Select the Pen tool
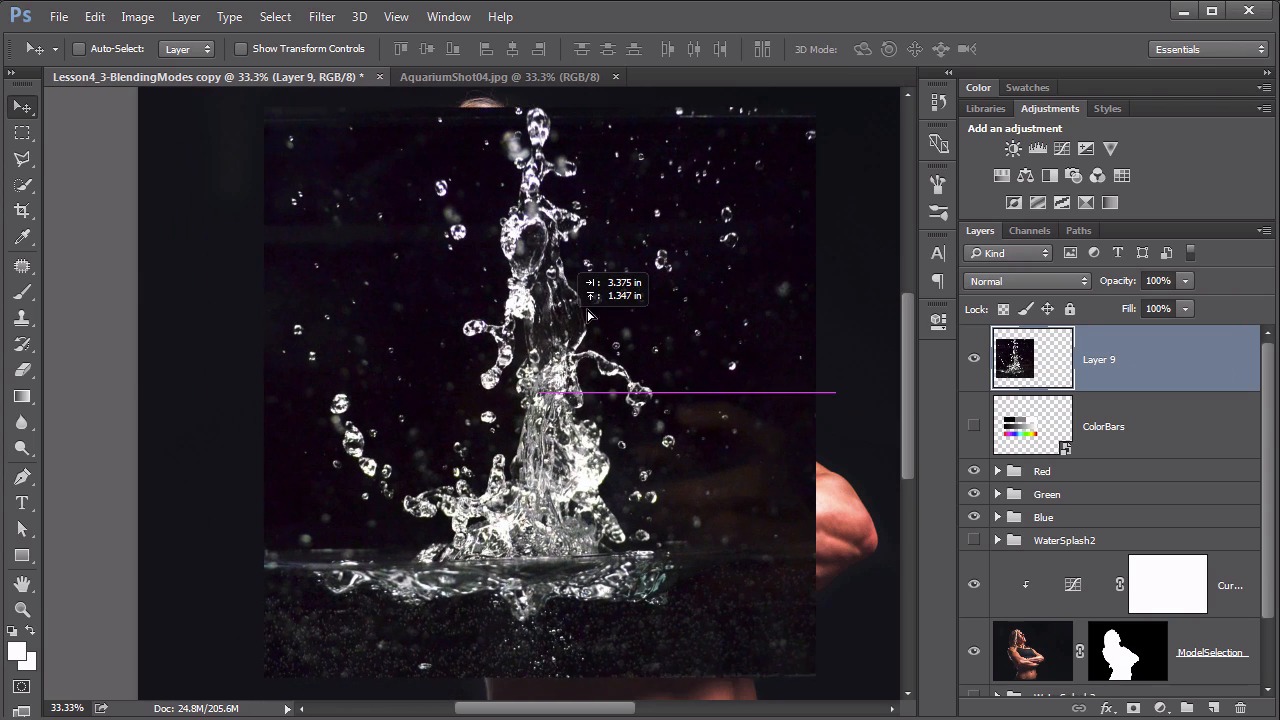Viewport: 1280px width, 720px height. tap(22, 477)
